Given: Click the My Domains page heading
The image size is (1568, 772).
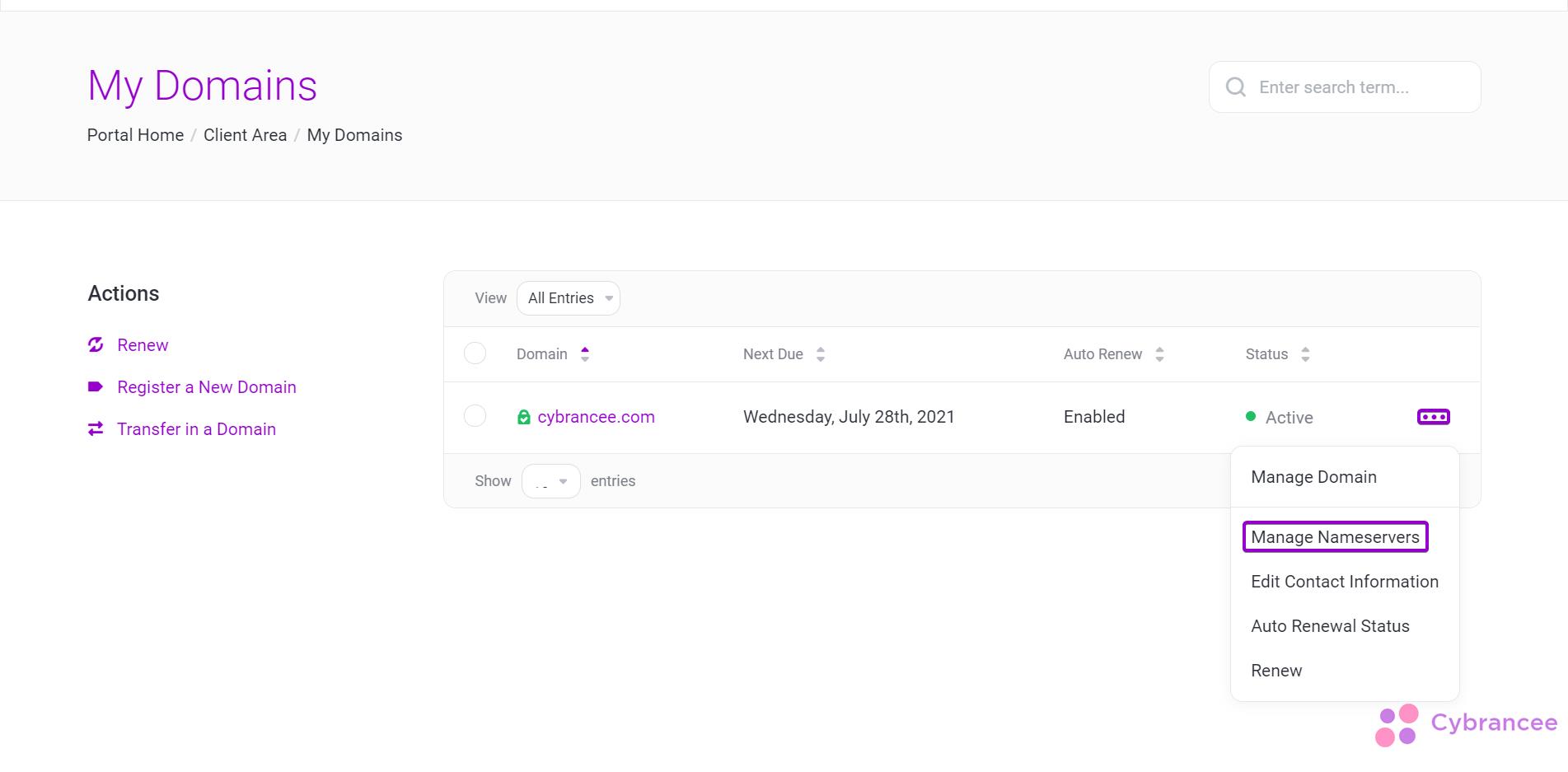Looking at the screenshot, I should (202, 87).
